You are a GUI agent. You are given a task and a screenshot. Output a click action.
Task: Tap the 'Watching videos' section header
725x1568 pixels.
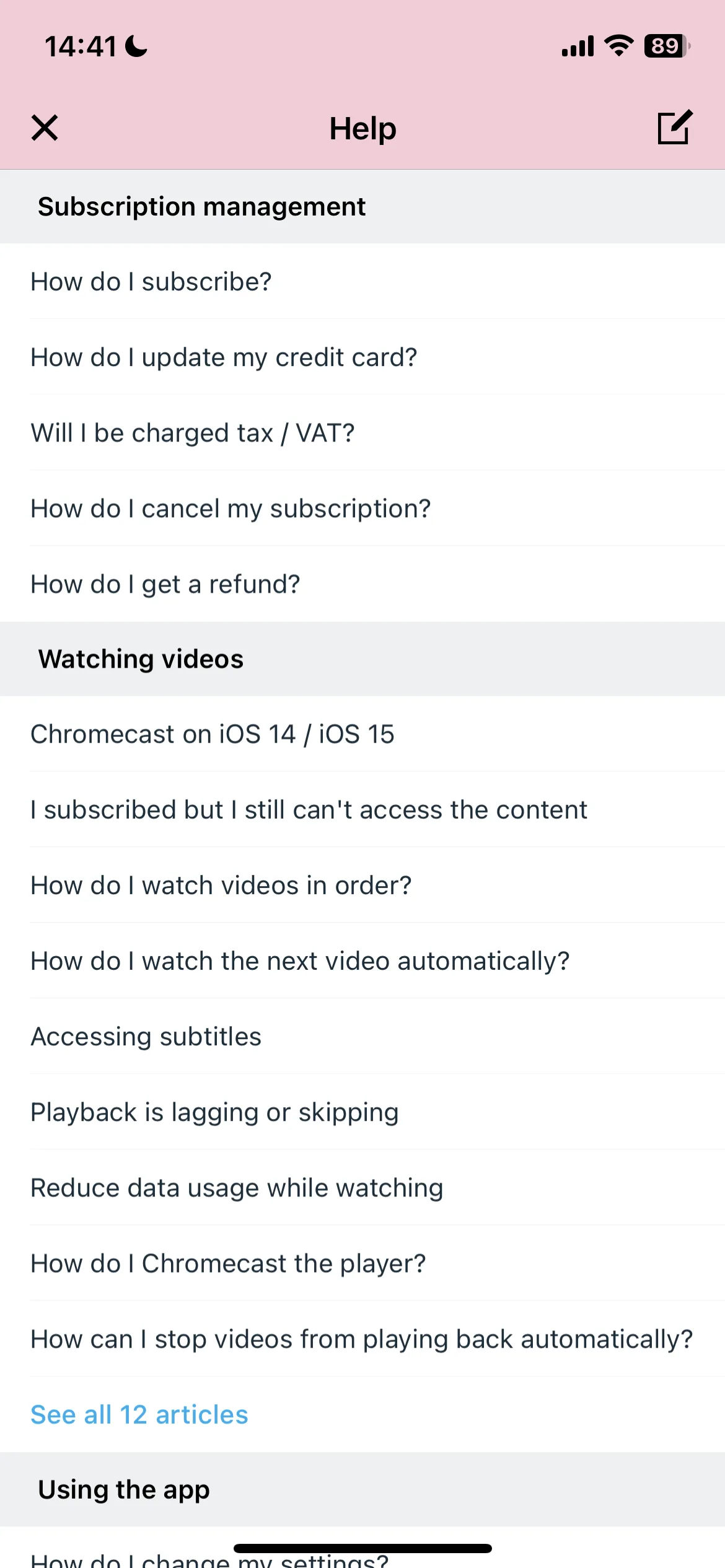362,659
